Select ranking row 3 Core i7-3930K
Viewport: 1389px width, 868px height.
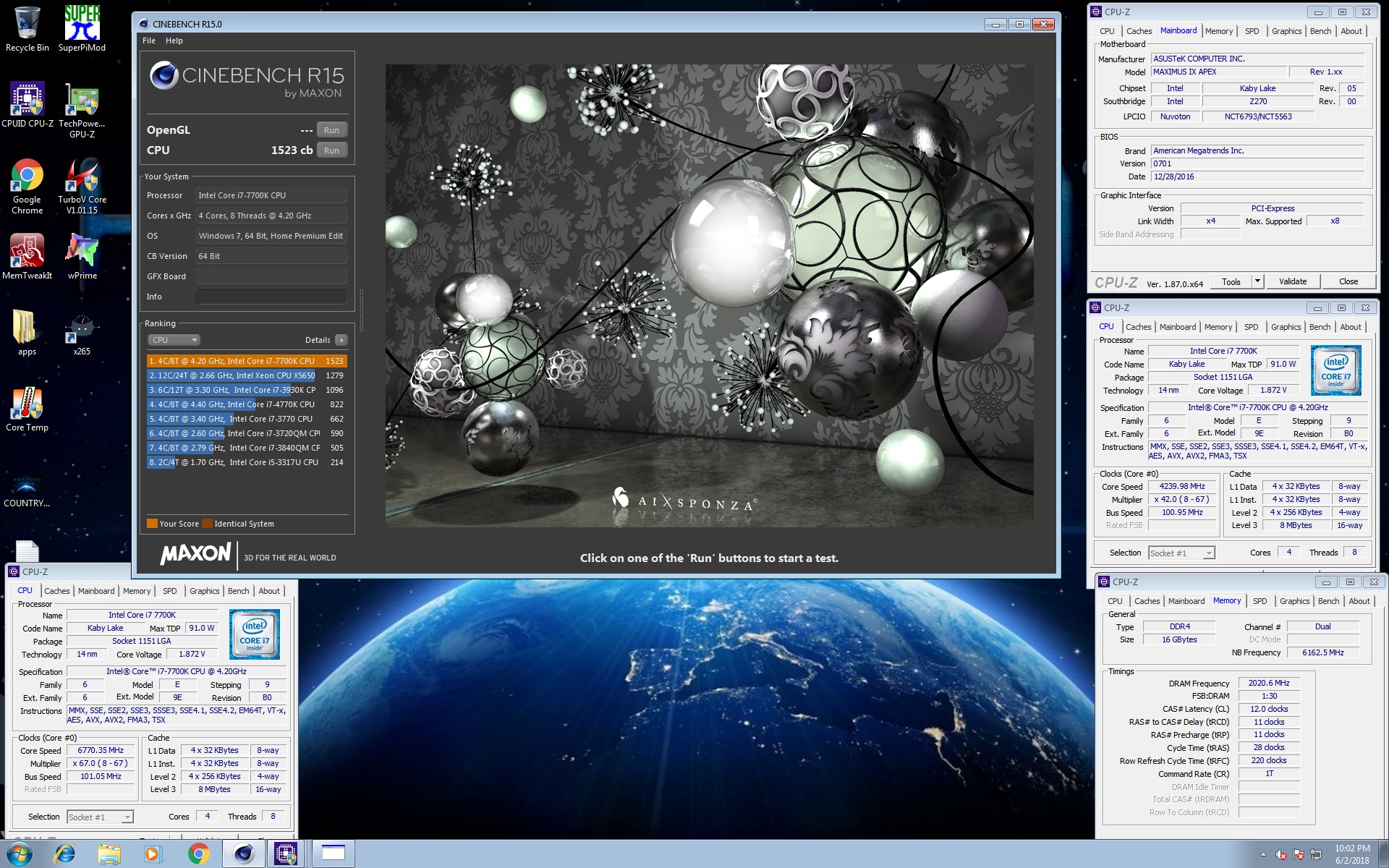[x=247, y=390]
